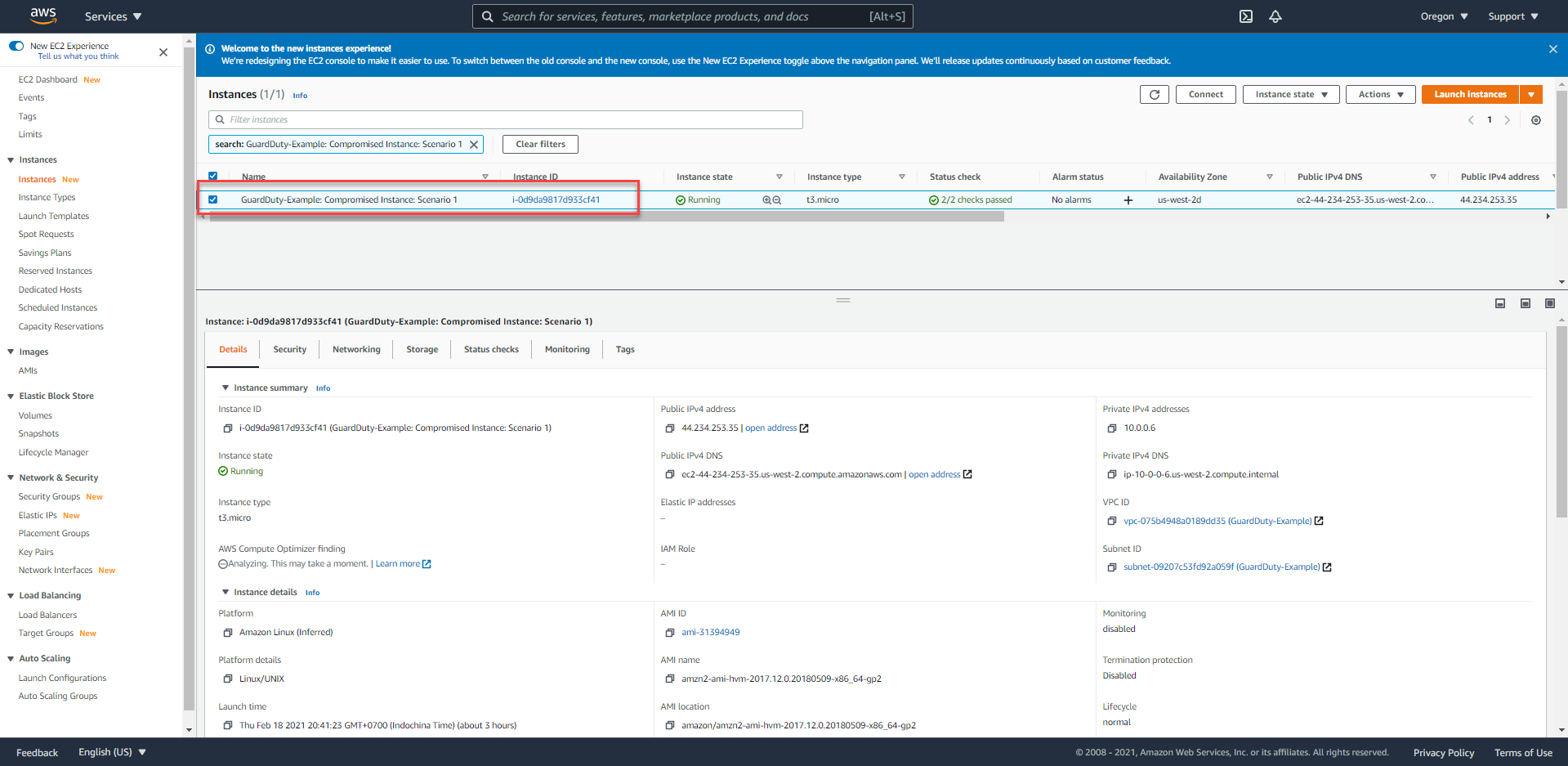The height and width of the screenshot is (766, 1568).
Task: Copy the VPC ID value
Action: pos(1112,522)
